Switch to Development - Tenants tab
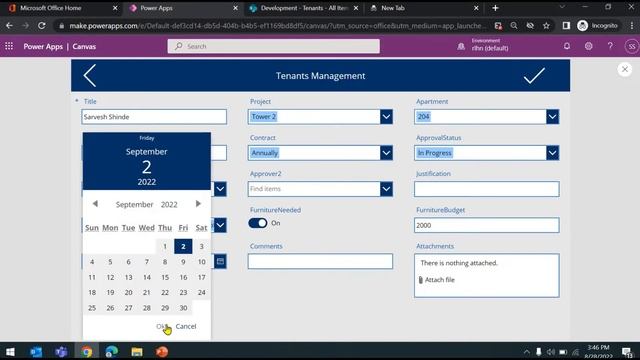 coord(304,8)
